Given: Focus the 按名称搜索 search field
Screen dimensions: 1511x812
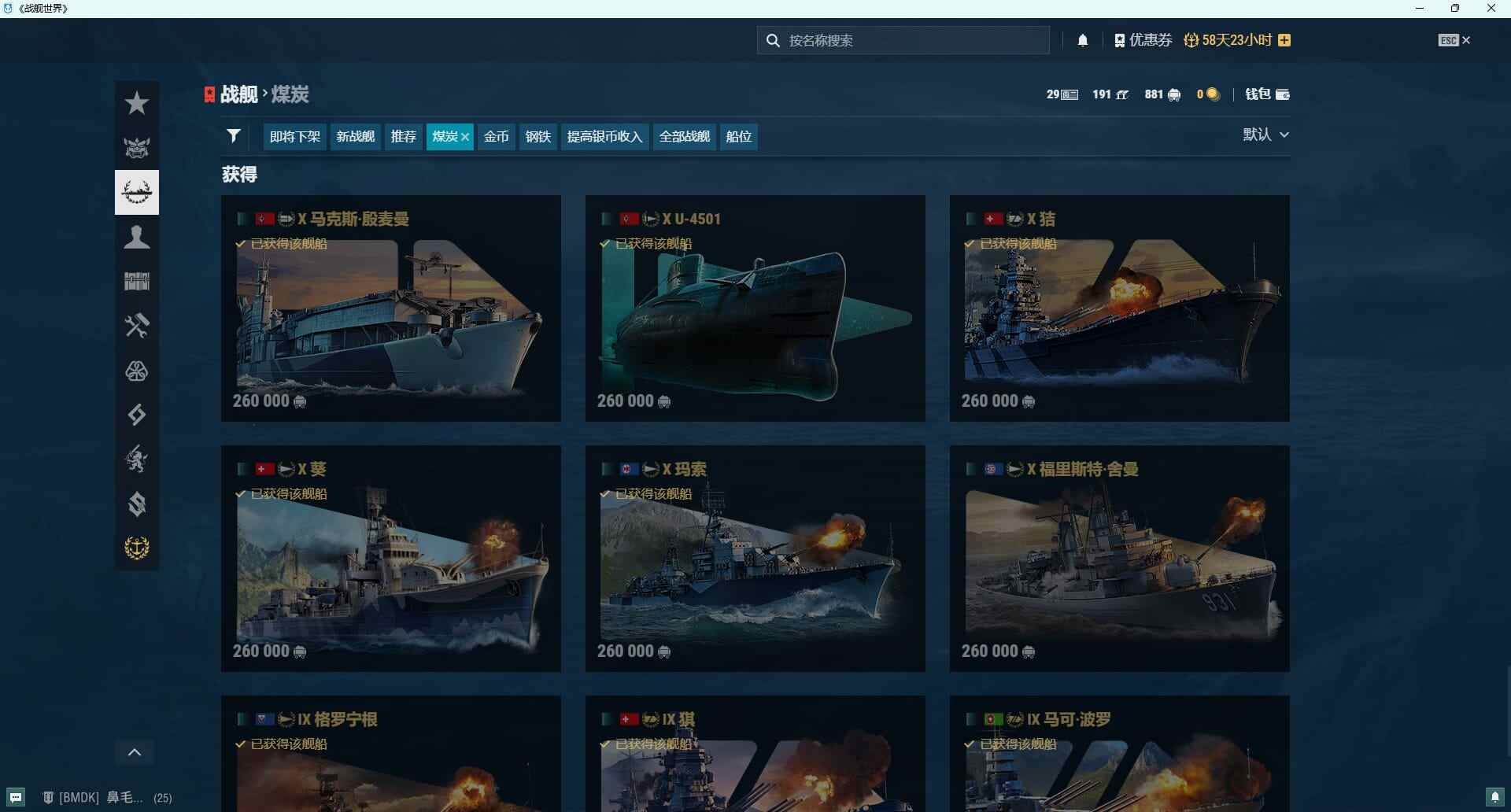Looking at the screenshot, I should coord(903,40).
